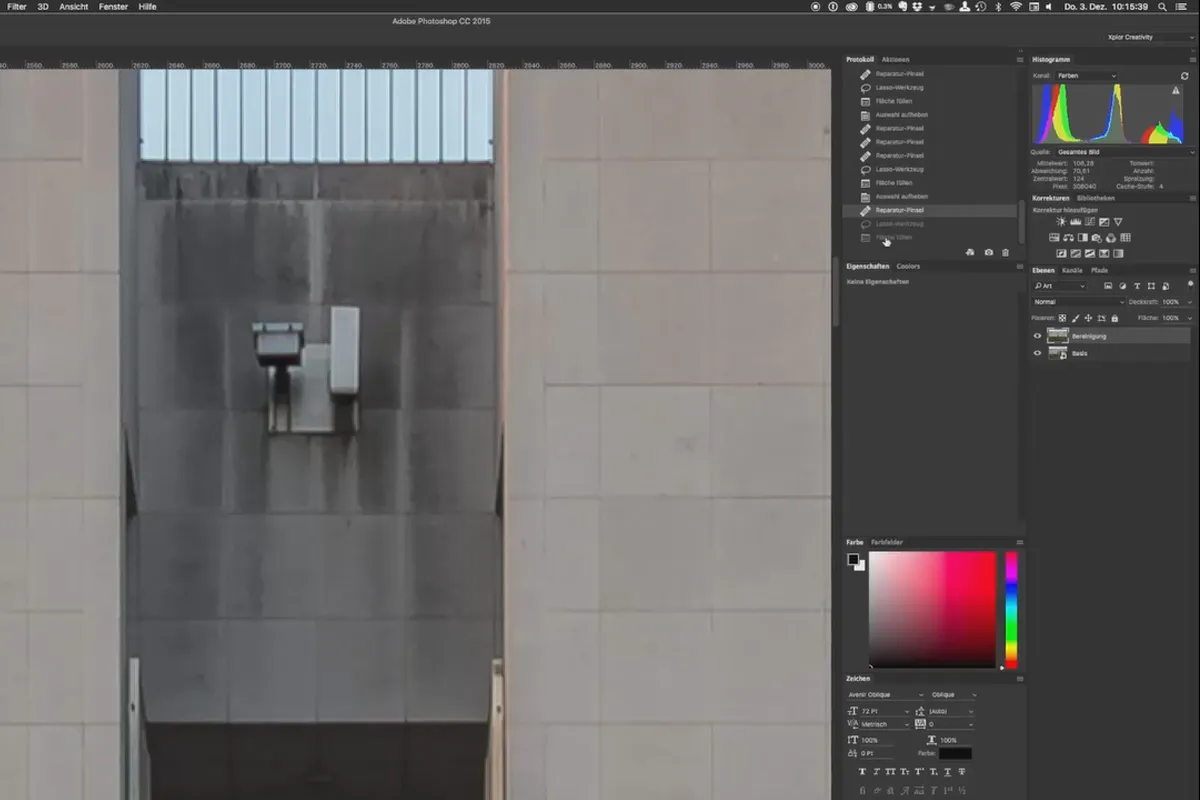Add a Brightness/Contrast adjustment (sun icon)
This screenshot has width=1200, height=800.
(x=1061, y=222)
